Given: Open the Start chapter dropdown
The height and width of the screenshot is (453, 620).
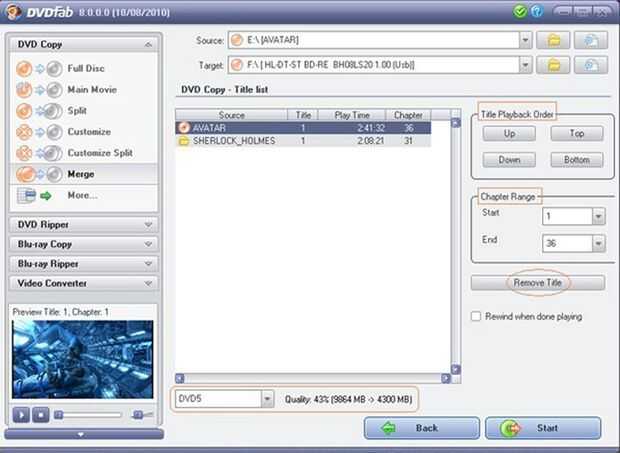Looking at the screenshot, I should tap(599, 216).
